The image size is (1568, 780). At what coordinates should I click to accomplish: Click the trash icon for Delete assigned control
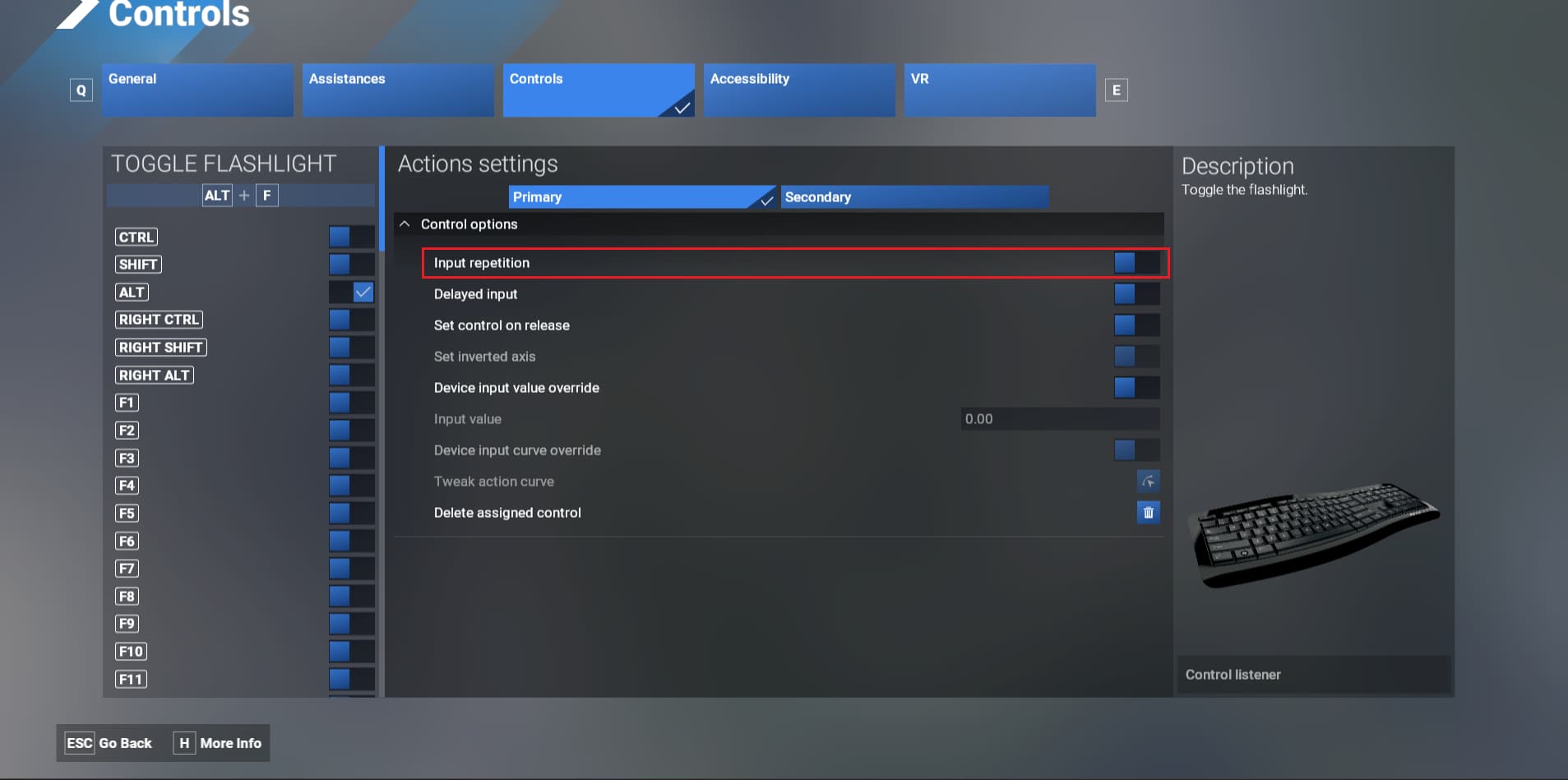[x=1148, y=512]
